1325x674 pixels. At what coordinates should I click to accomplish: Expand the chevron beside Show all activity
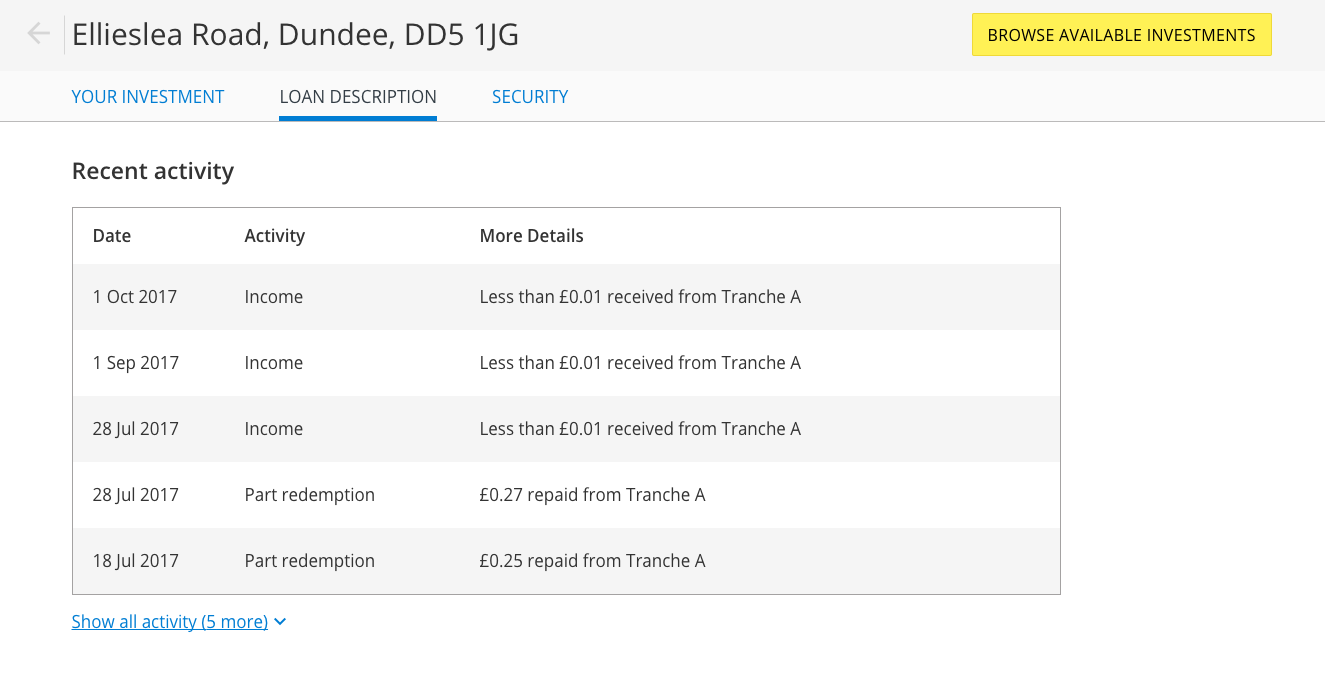(280, 622)
